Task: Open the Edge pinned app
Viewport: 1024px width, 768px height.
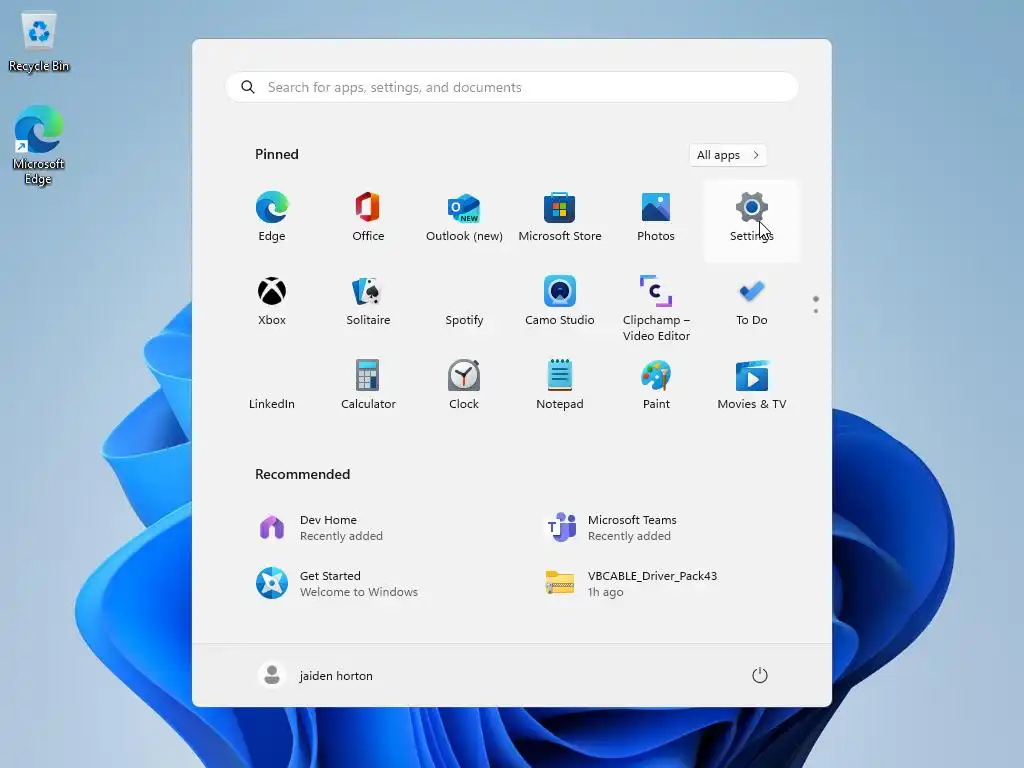Action: pos(272,218)
